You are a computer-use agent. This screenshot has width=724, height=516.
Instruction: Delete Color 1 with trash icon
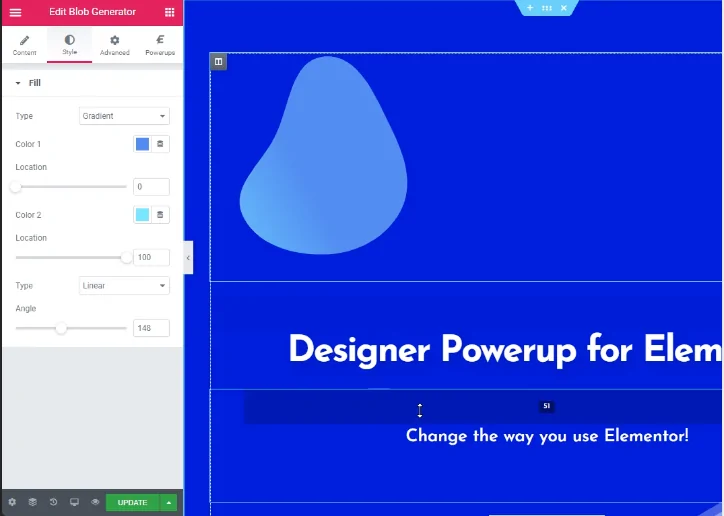(160, 144)
